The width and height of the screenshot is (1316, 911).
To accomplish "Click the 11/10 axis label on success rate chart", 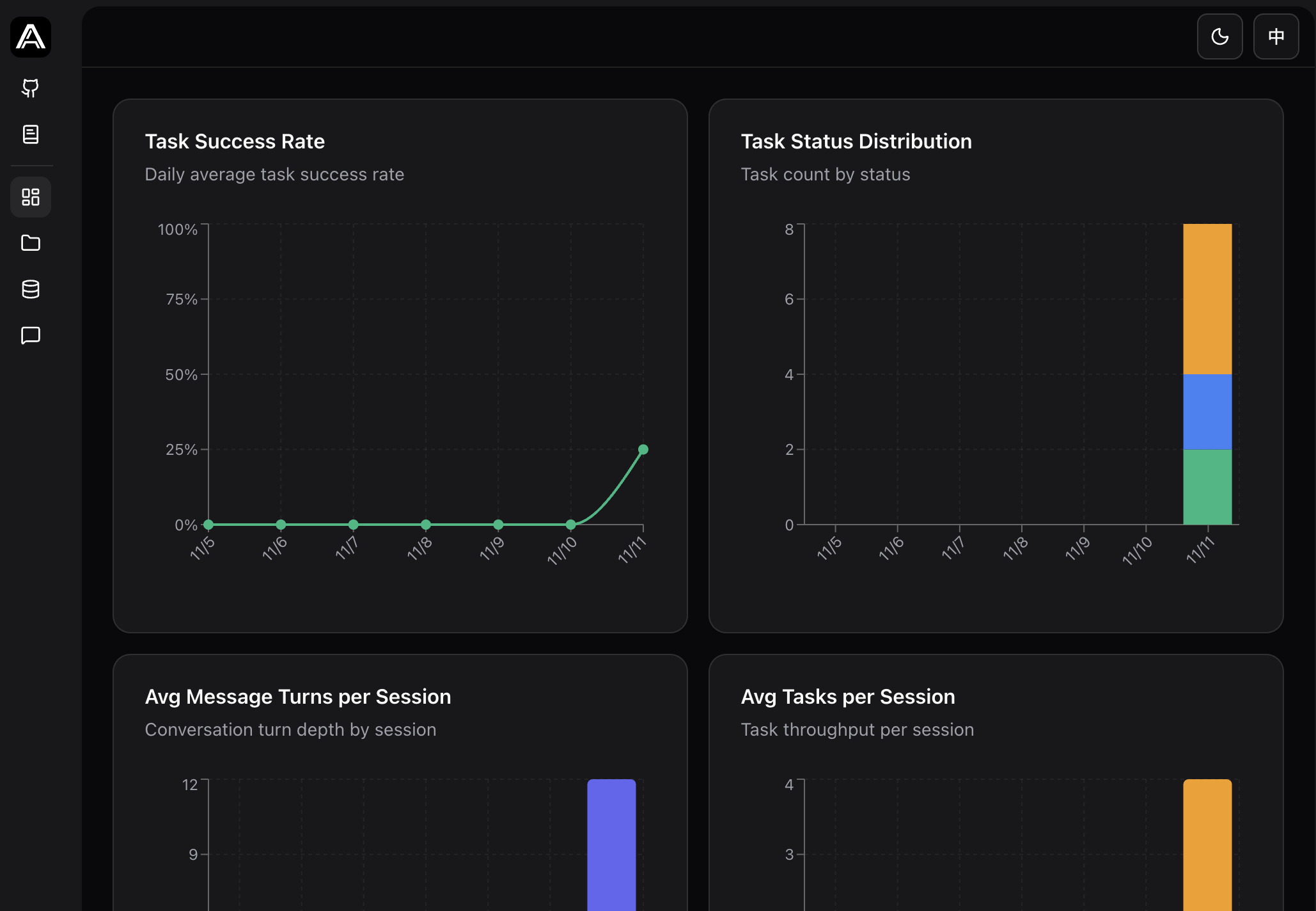I will click(561, 551).
